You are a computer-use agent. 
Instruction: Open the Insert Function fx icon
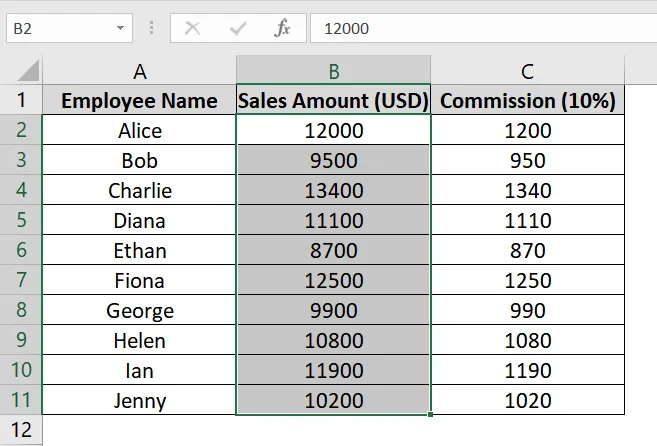coord(282,28)
